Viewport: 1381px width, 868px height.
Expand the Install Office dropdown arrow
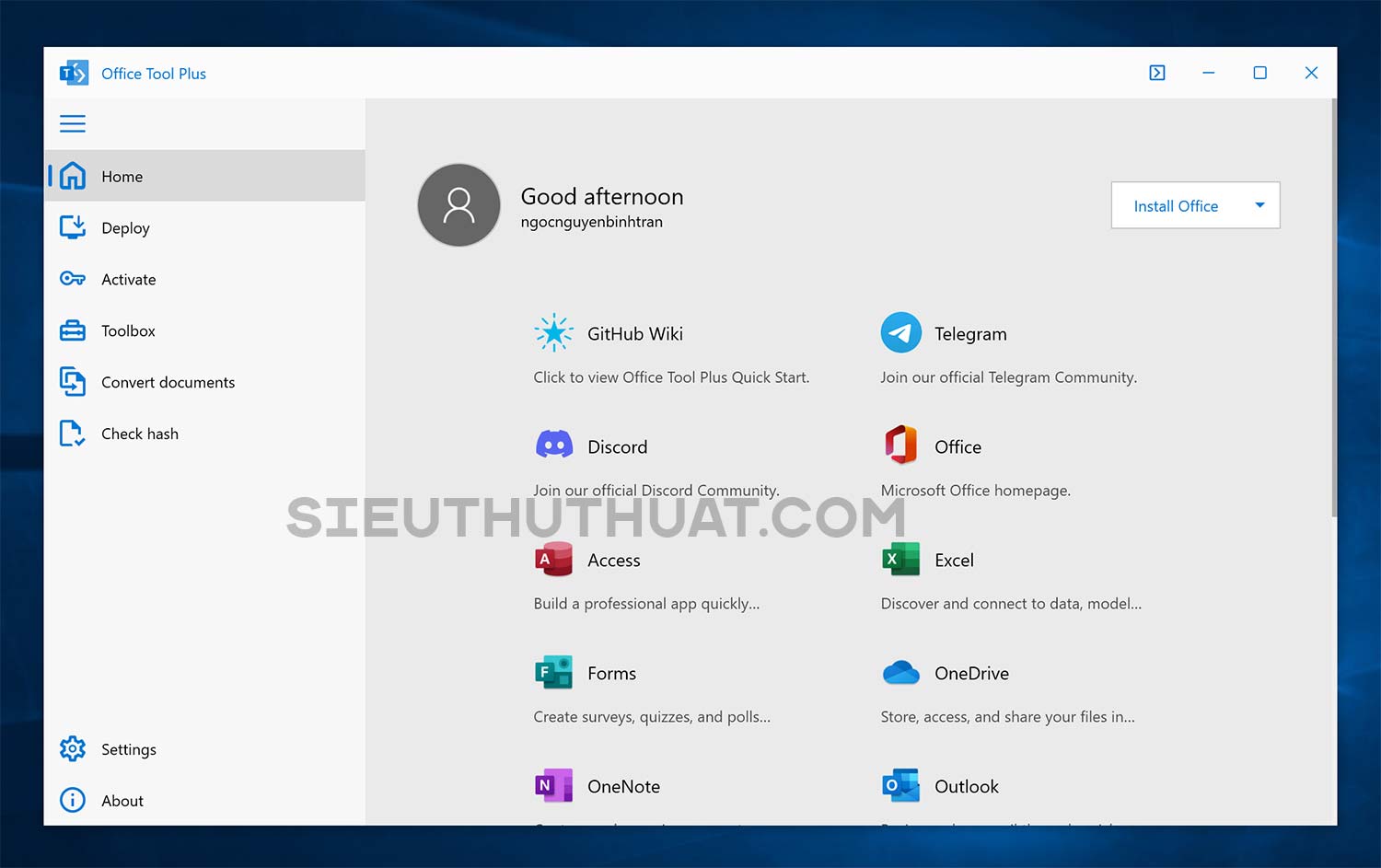[1259, 205]
